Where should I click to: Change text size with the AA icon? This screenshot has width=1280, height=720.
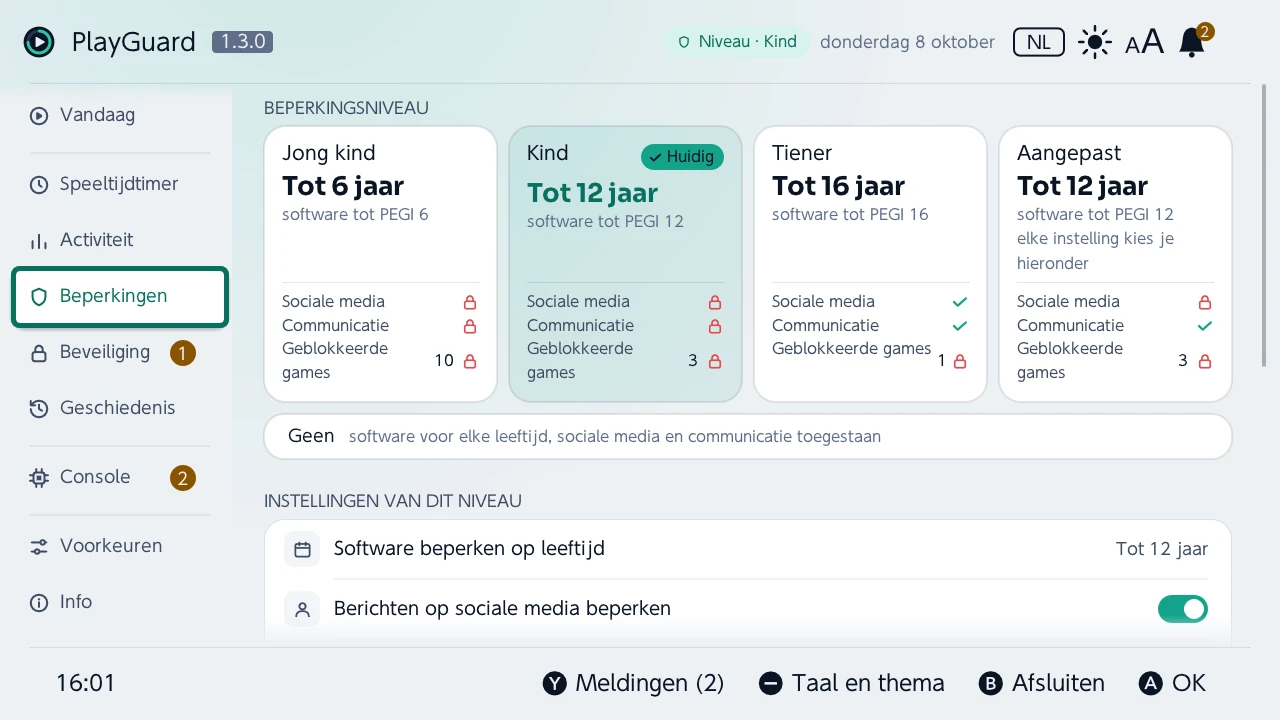pyautogui.click(x=1144, y=42)
